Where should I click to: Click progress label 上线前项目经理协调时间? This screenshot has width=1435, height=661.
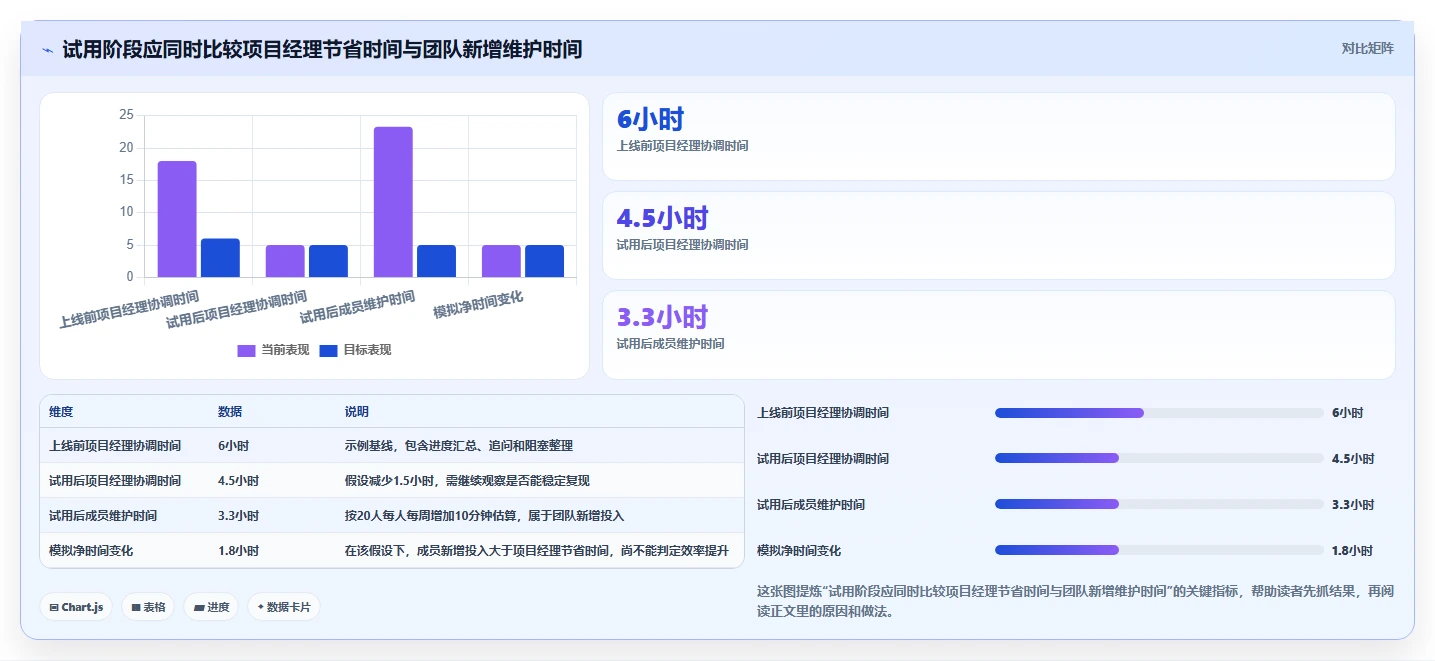[823, 413]
